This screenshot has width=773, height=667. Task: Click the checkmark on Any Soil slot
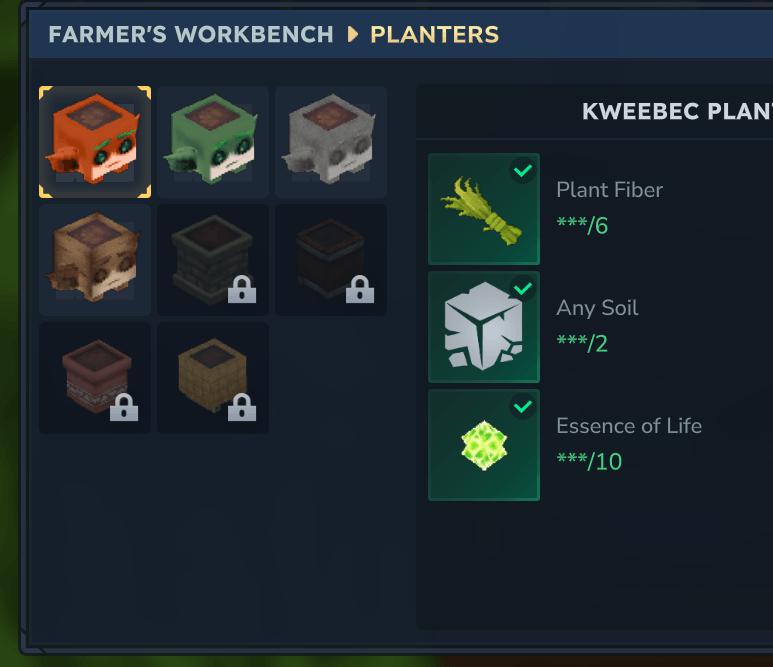(x=523, y=288)
